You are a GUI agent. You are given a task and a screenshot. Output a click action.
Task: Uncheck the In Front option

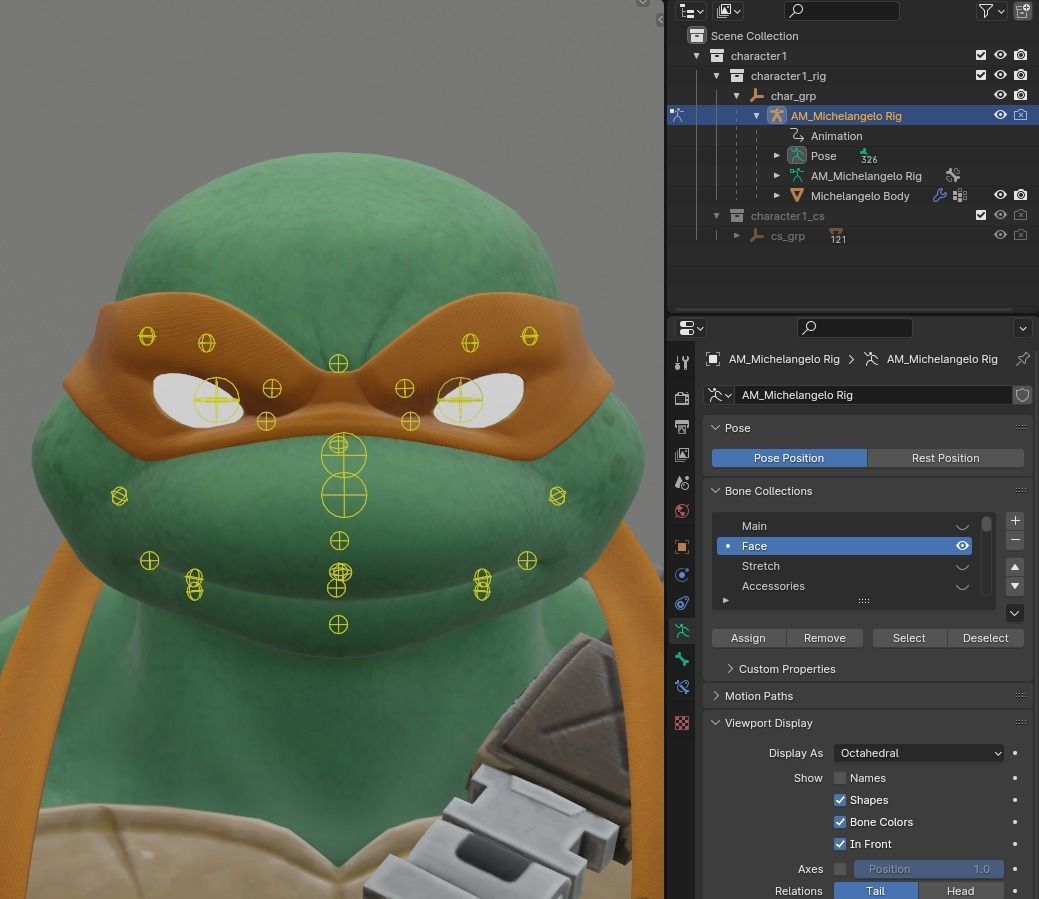(840, 844)
